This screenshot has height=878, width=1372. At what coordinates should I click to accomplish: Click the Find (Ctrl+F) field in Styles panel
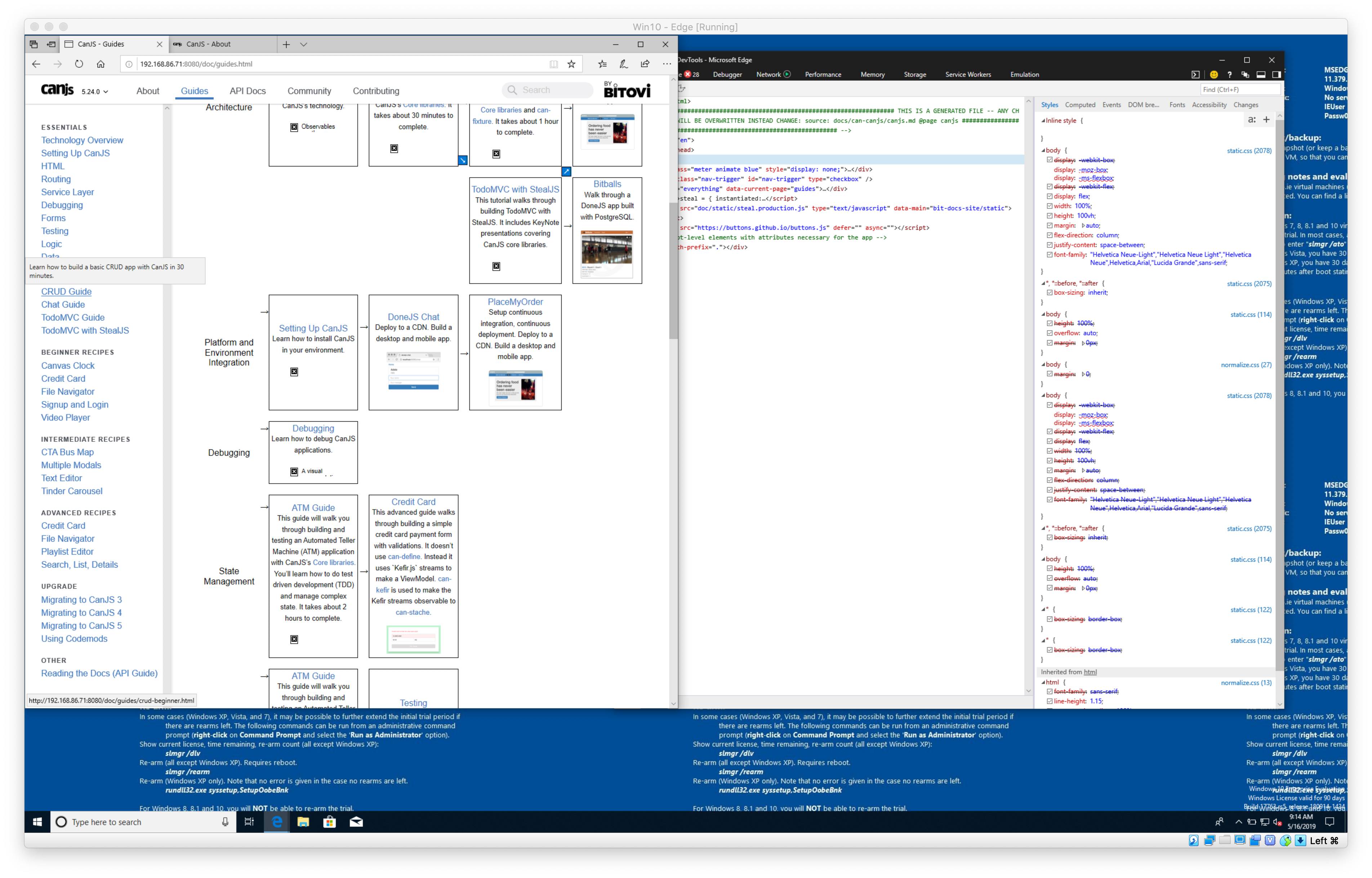[x=1239, y=89]
